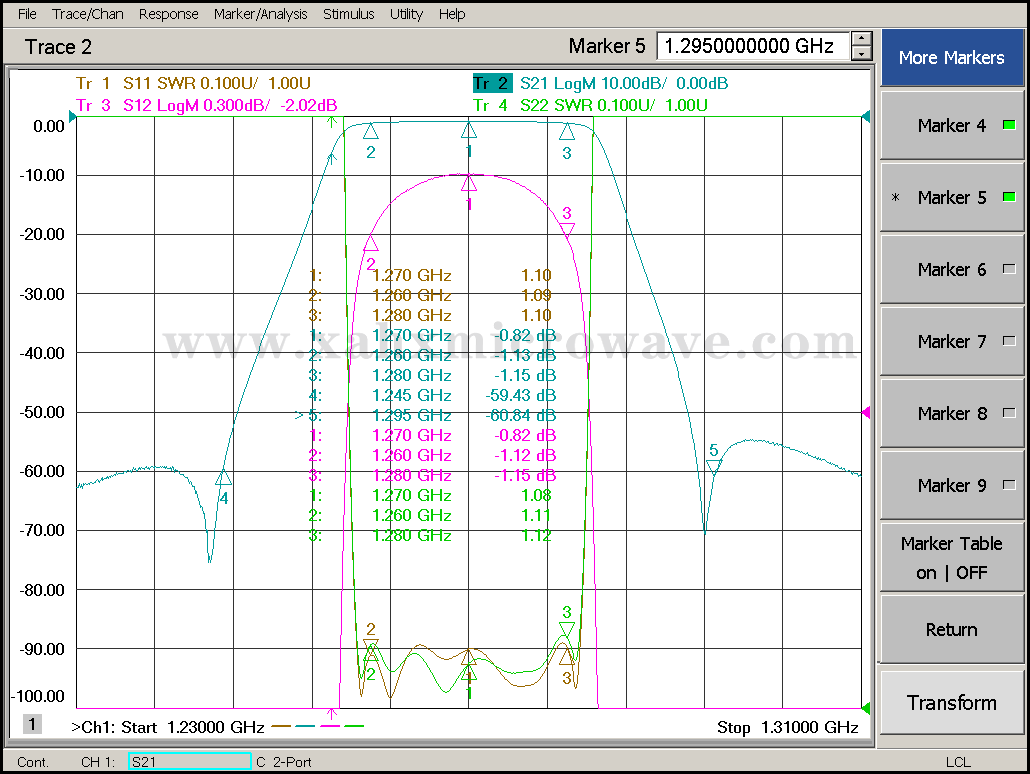This screenshot has height=774, width=1030.
Task: Click the 1.245 GHz marker 4 row
Action: (432, 396)
